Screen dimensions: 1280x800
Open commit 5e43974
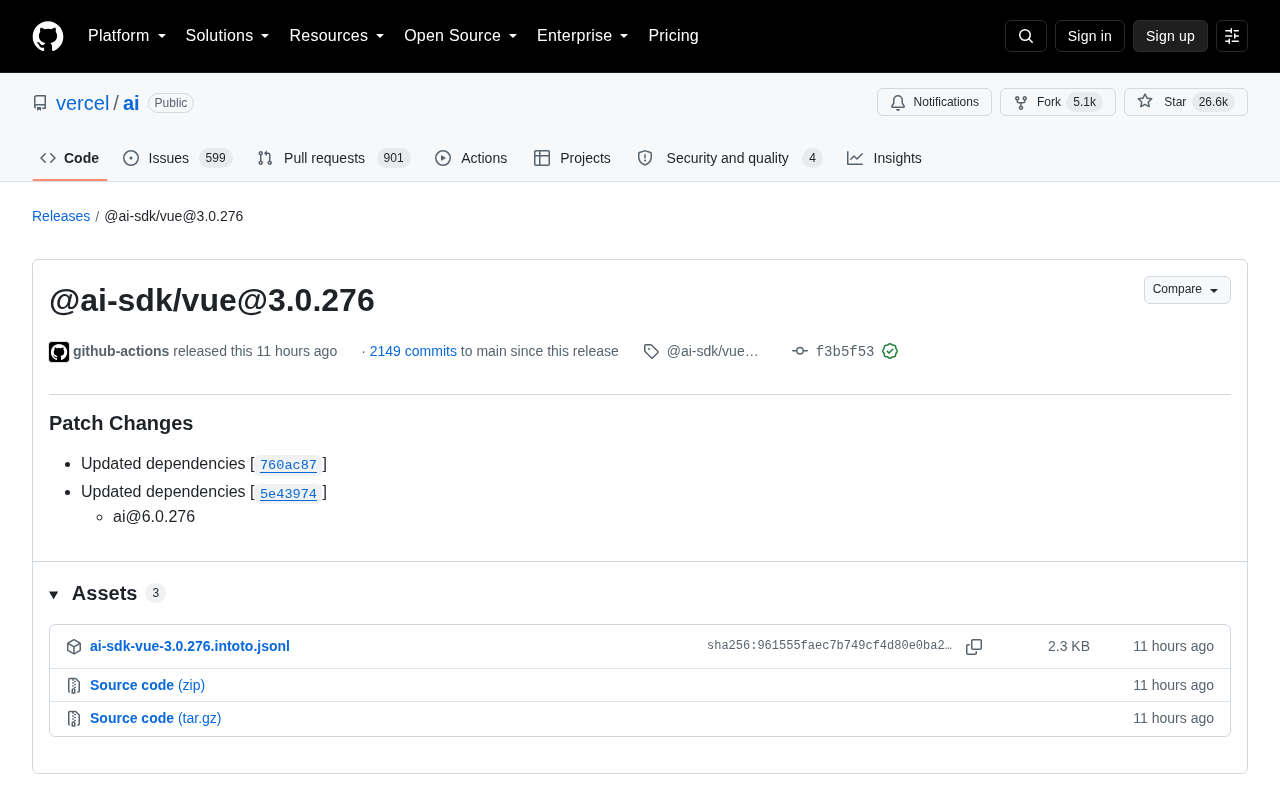click(288, 493)
